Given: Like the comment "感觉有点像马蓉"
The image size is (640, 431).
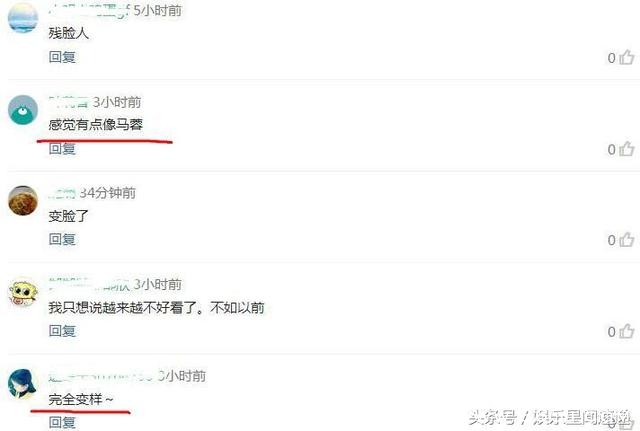Looking at the screenshot, I should point(627,149).
